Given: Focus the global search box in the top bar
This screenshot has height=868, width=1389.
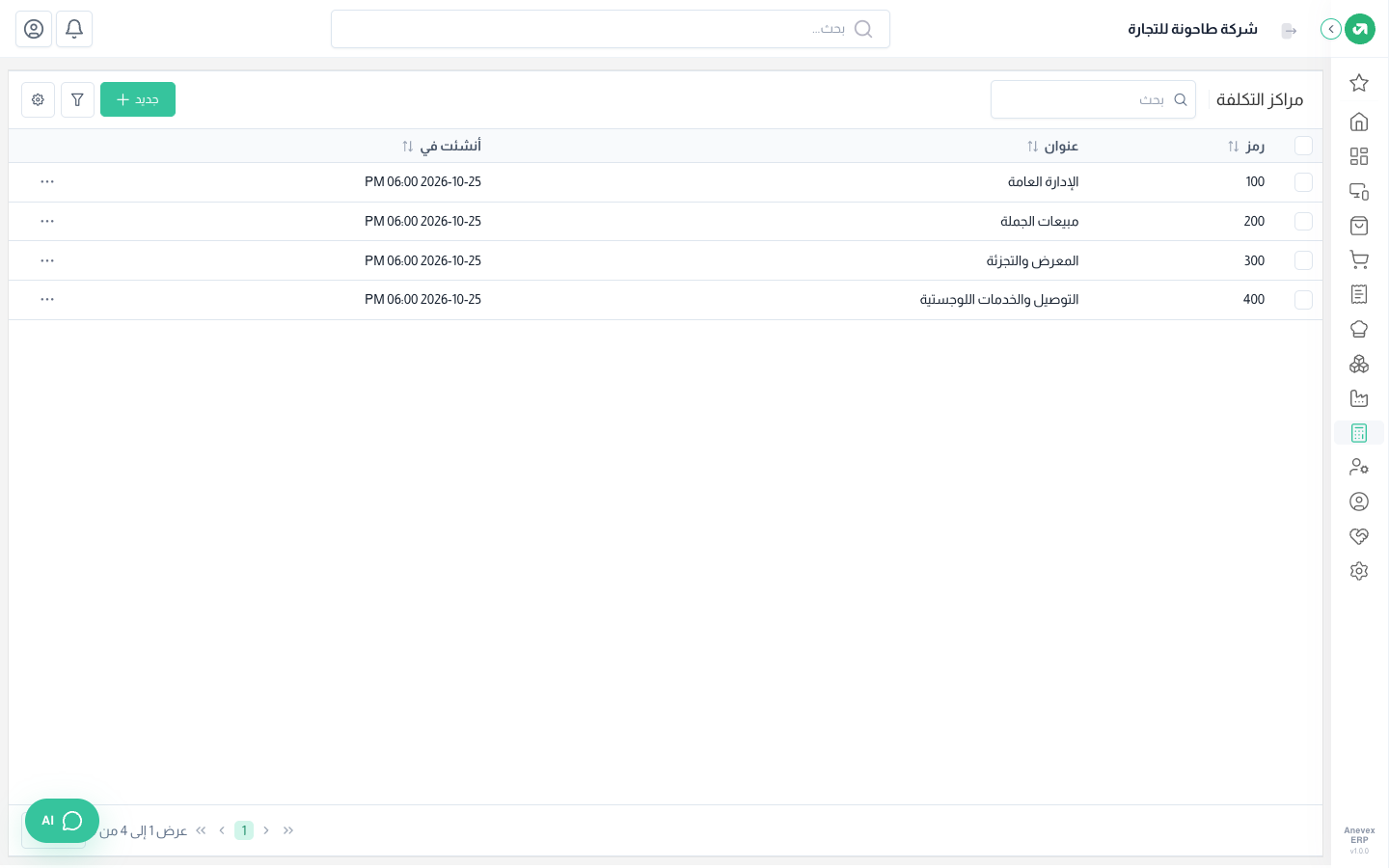Looking at the screenshot, I should pyautogui.click(x=611, y=29).
